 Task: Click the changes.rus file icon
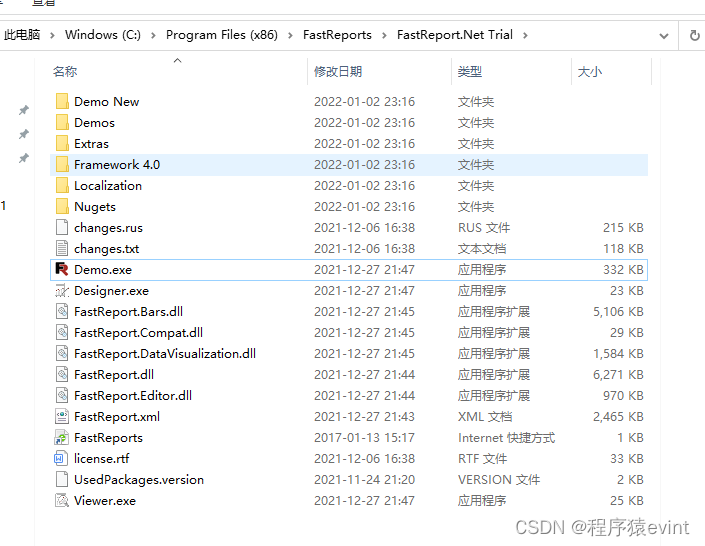coord(62,228)
